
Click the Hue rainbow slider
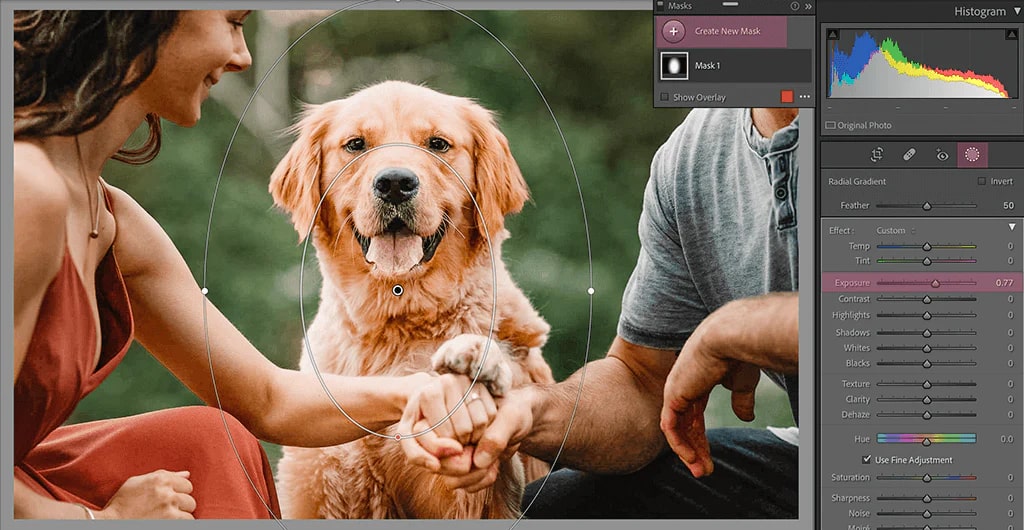click(x=926, y=439)
